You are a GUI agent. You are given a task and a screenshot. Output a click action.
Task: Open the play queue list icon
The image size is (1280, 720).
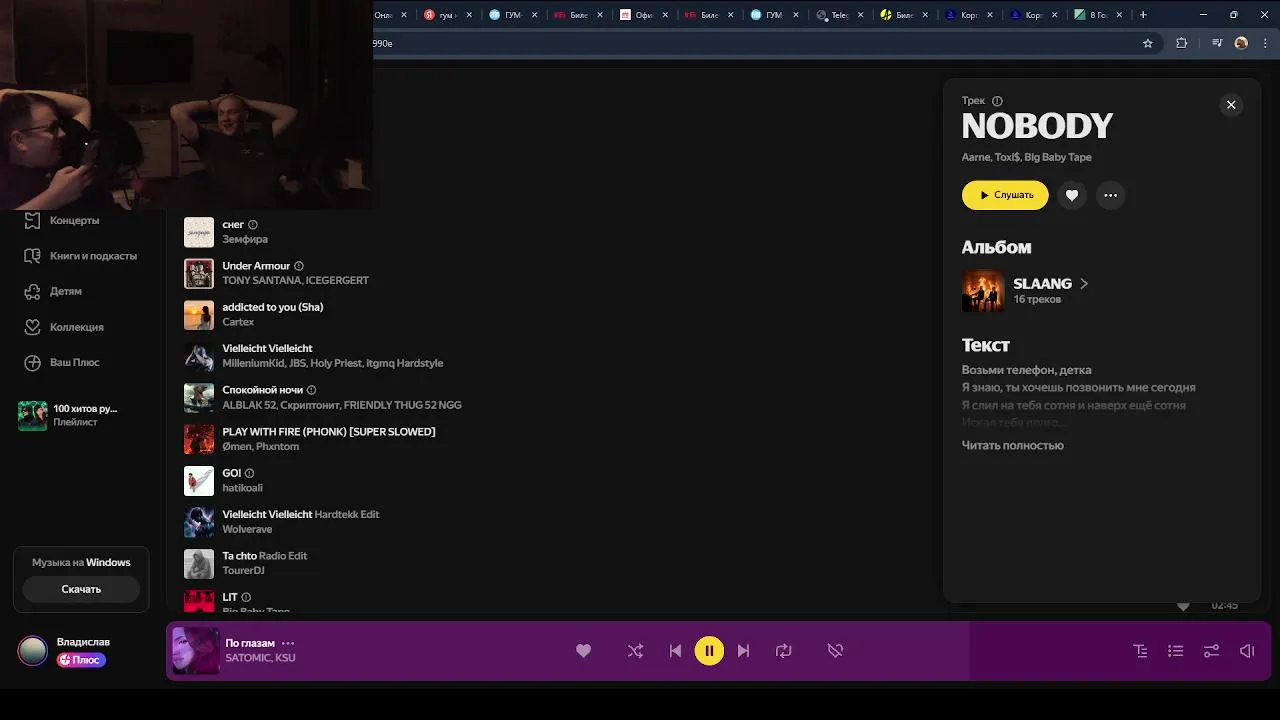click(x=1175, y=651)
